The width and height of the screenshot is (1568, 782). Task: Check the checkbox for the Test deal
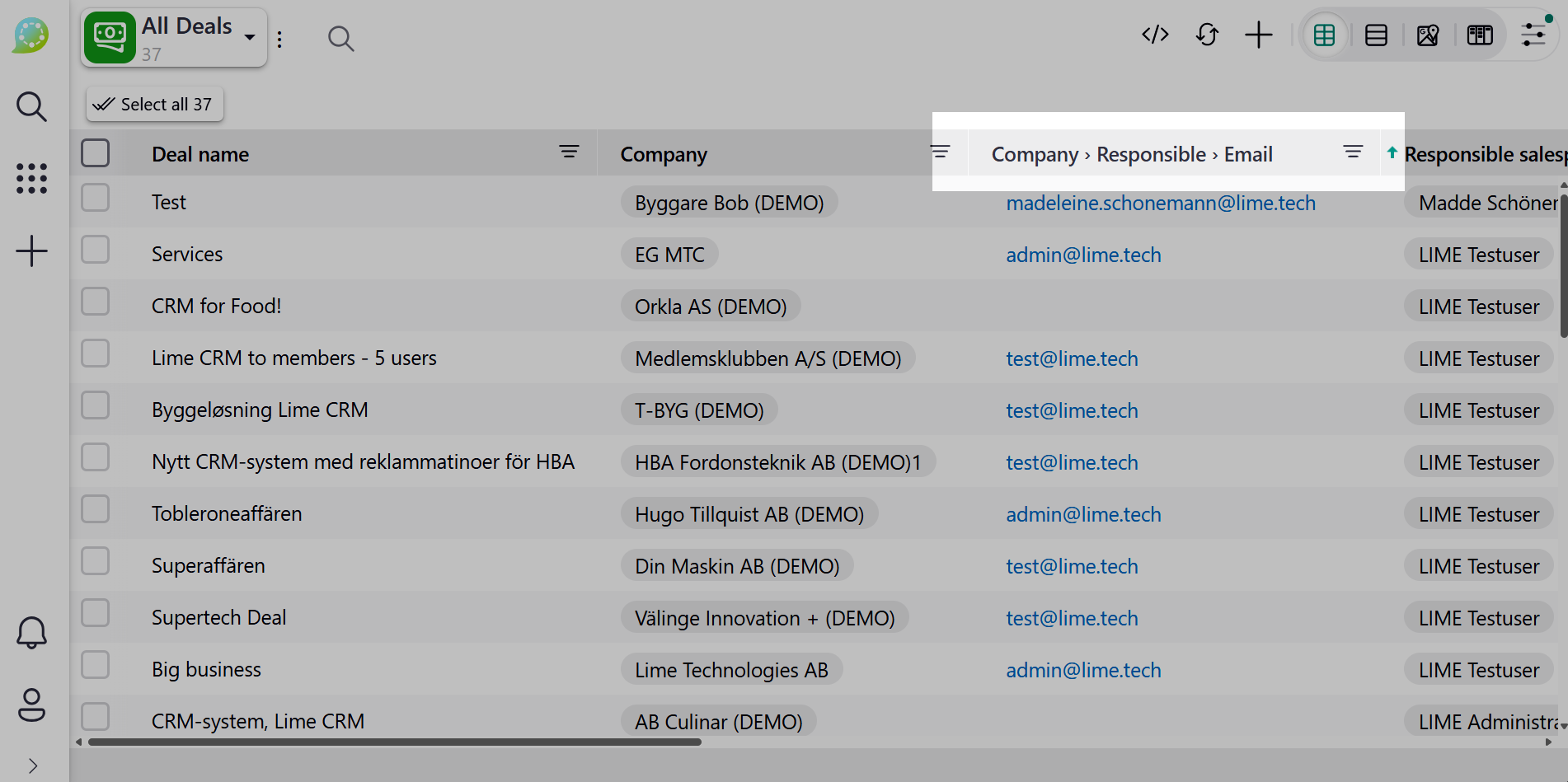pos(95,197)
